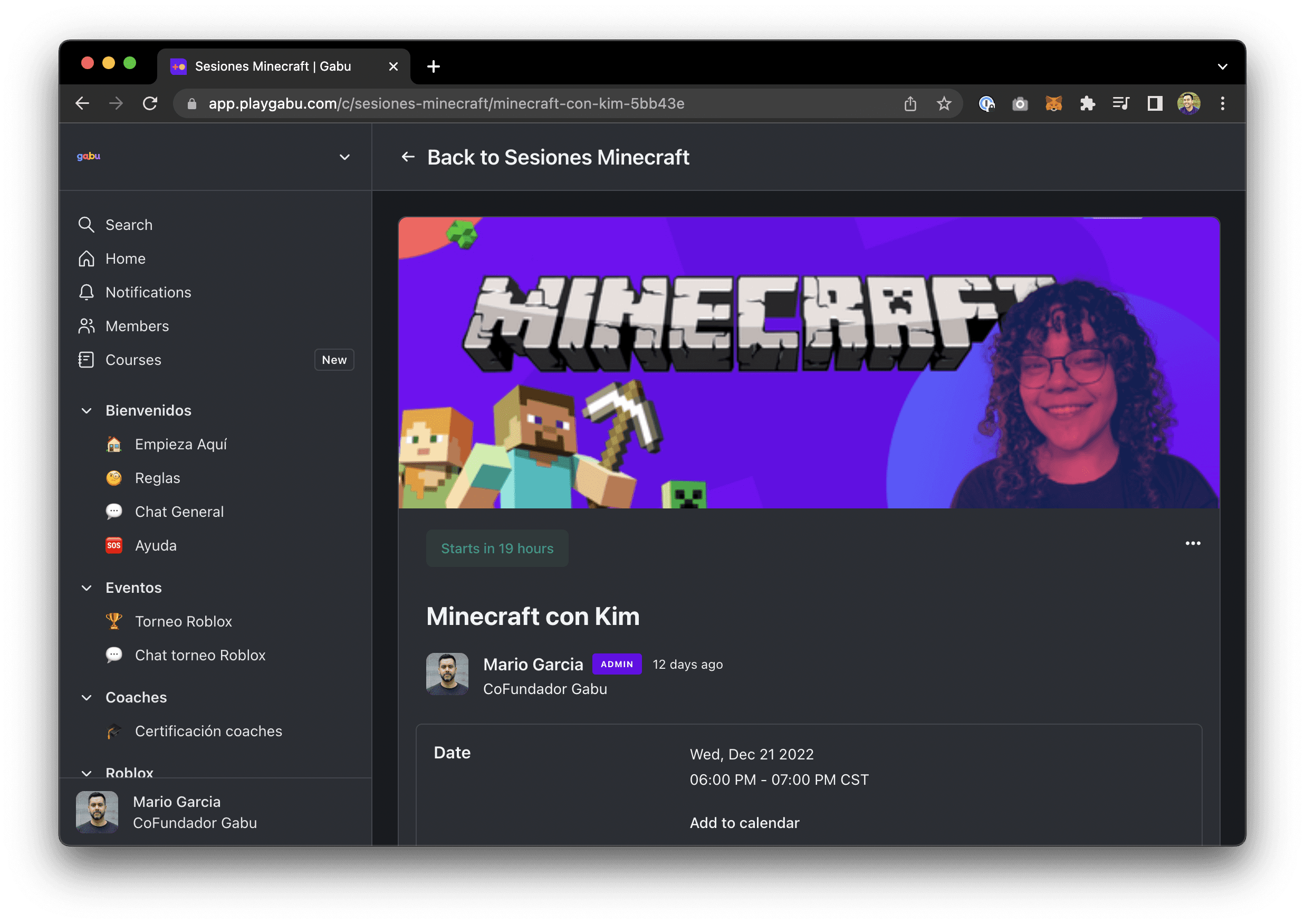The width and height of the screenshot is (1305, 924).
Task: Click the Starts in 19 hours badge
Action: point(497,548)
